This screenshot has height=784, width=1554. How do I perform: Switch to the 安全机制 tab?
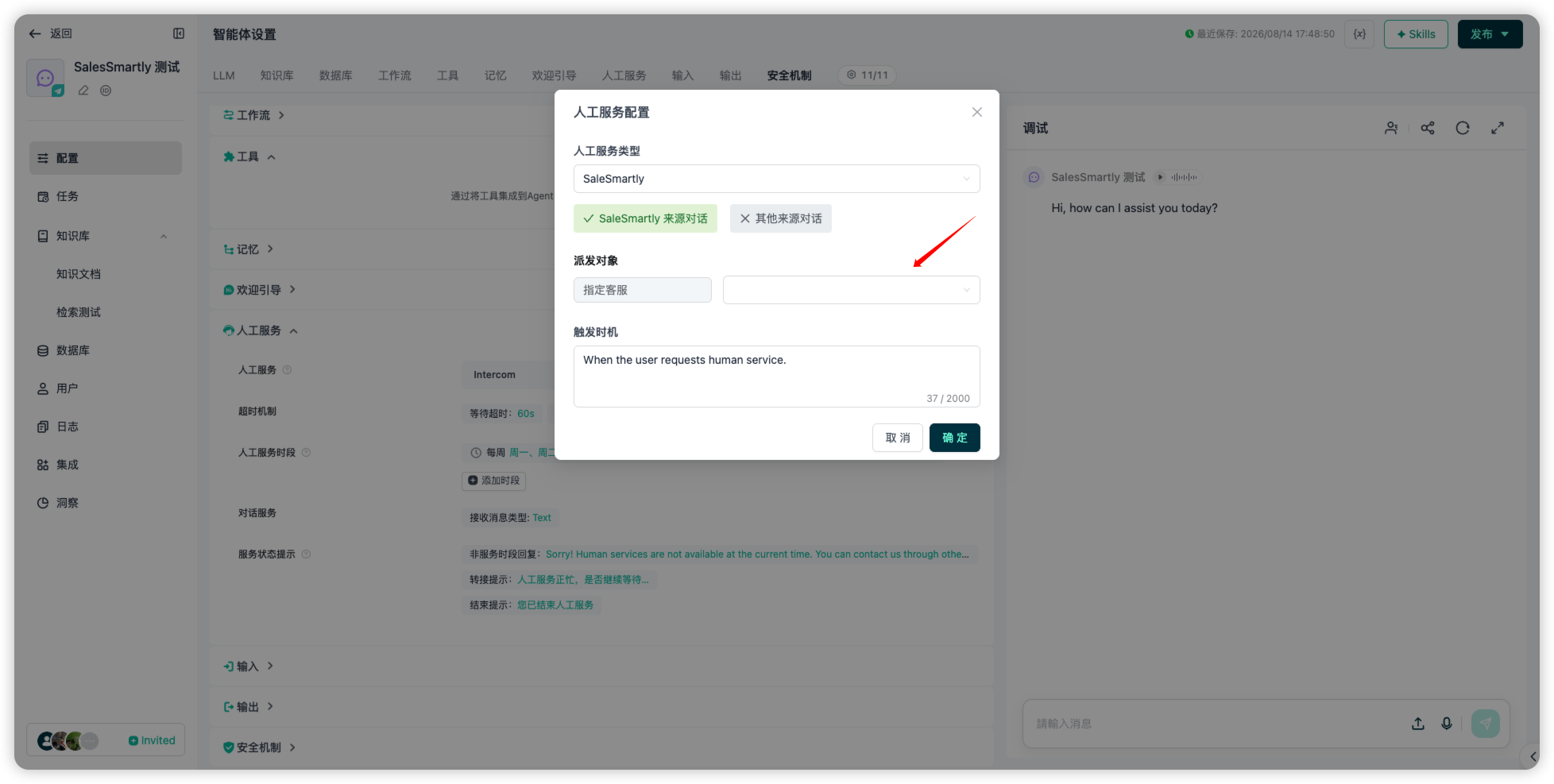(790, 75)
